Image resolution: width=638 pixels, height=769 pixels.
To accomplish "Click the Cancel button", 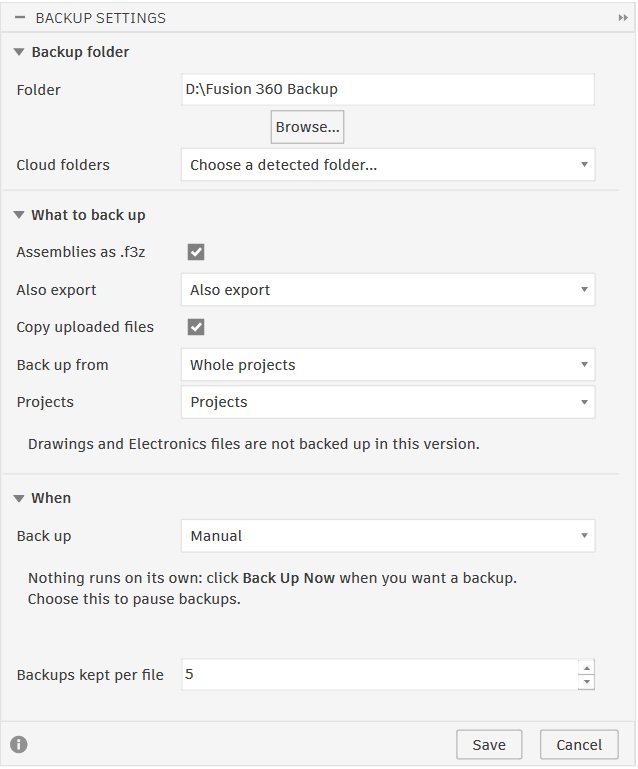I will click(x=579, y=745).
